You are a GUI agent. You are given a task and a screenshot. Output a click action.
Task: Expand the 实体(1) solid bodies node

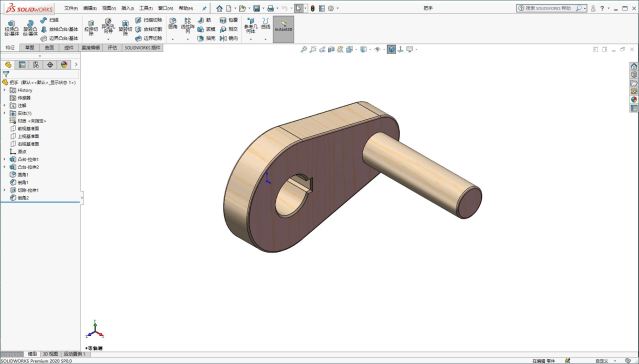tap(5, 113)
